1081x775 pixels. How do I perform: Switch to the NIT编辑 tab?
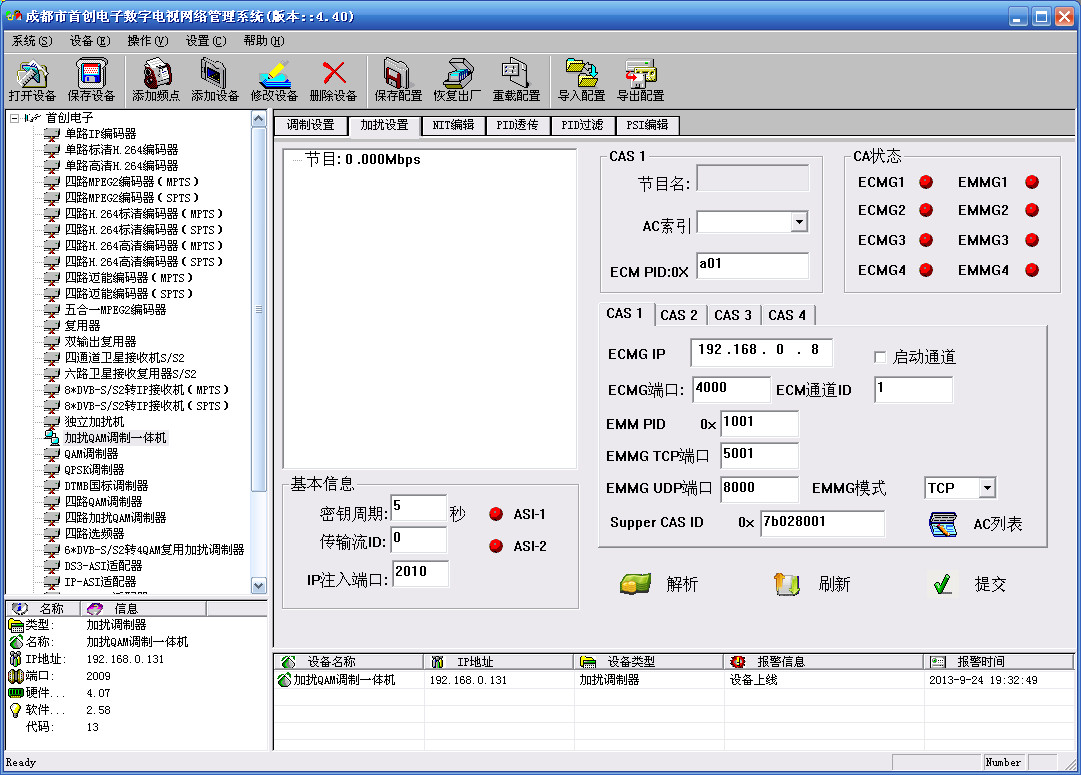[x=453, y=125]
